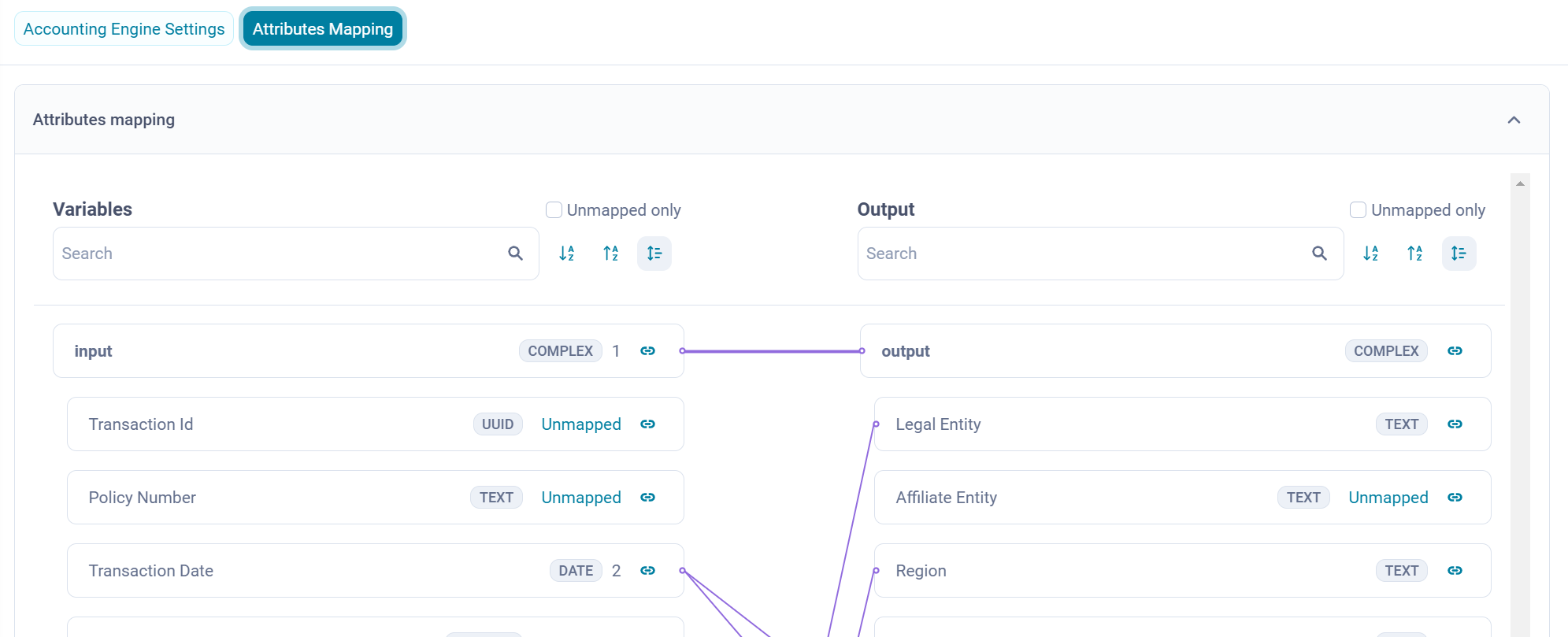Click link icon on Legal Entity row

(x=1455, y=424)
